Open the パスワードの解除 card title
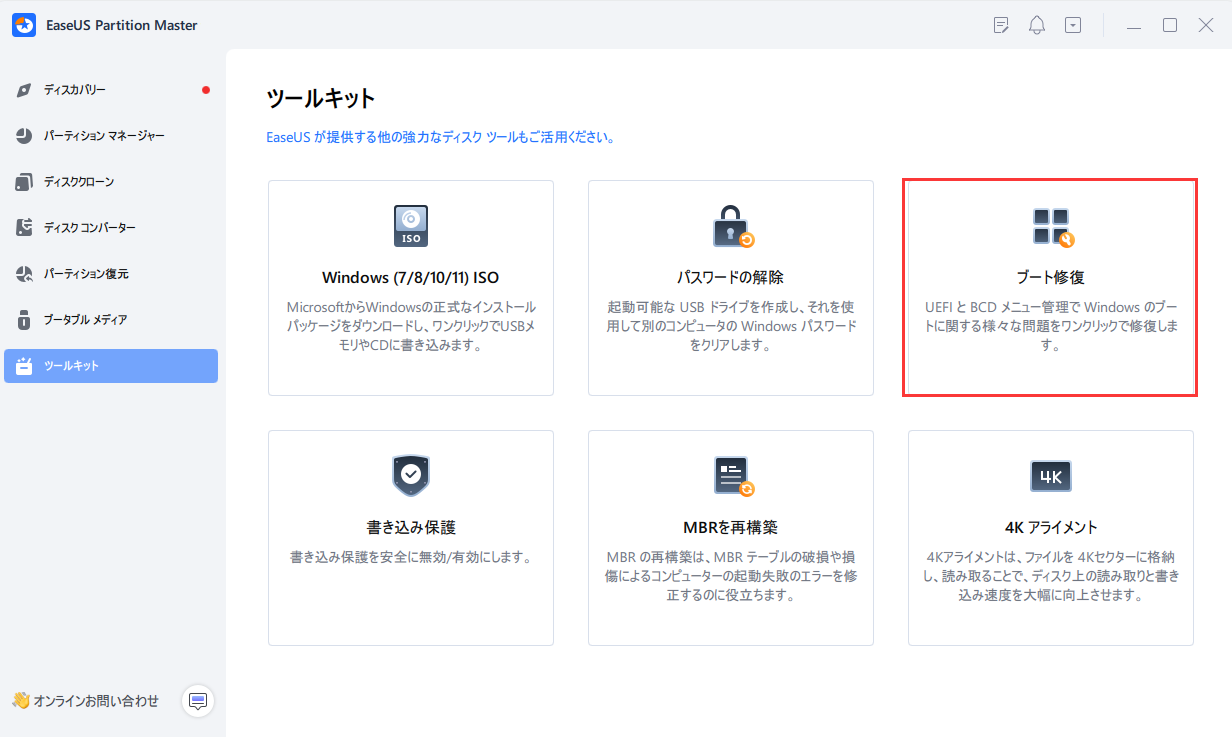The width and height of the screenshot is (1232, 737). click(x=730, y=277)
